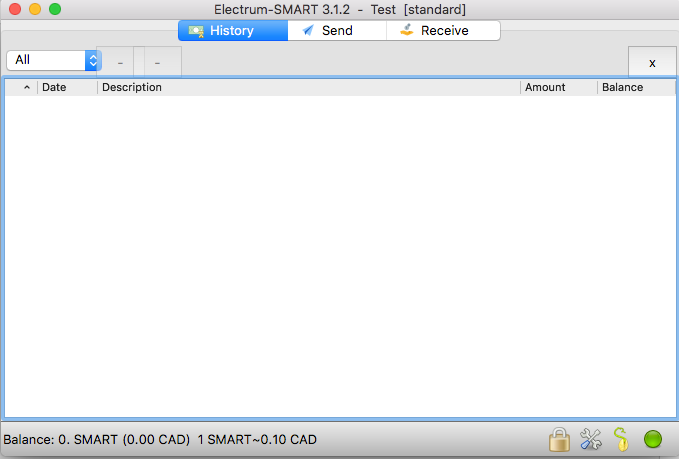679x459 pixels.
Task: Switch to the Send tab
Action: point(337,31)
